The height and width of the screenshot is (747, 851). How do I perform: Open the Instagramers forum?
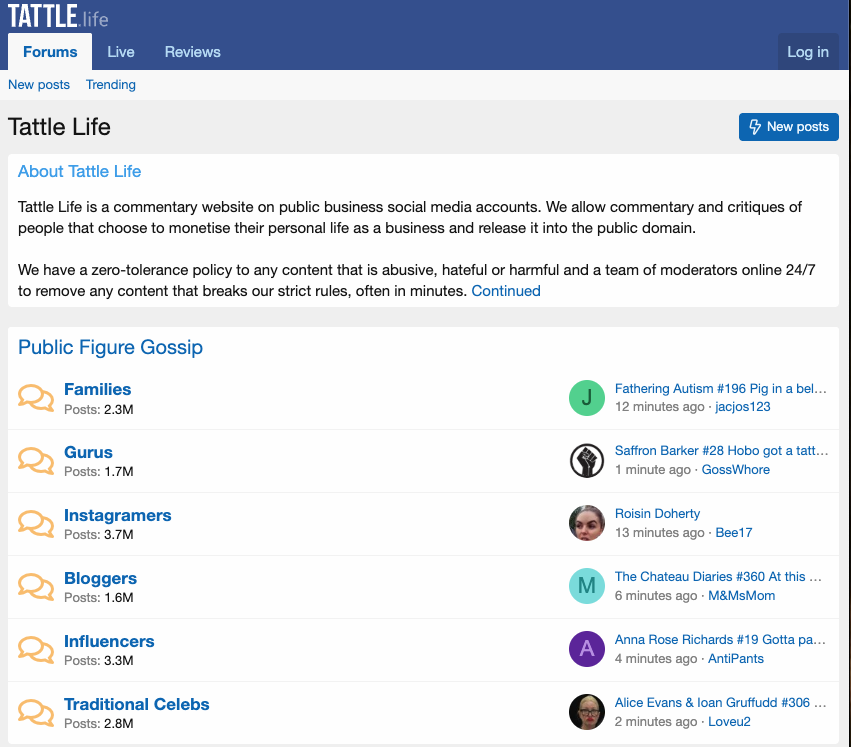(x=118, y=515)
